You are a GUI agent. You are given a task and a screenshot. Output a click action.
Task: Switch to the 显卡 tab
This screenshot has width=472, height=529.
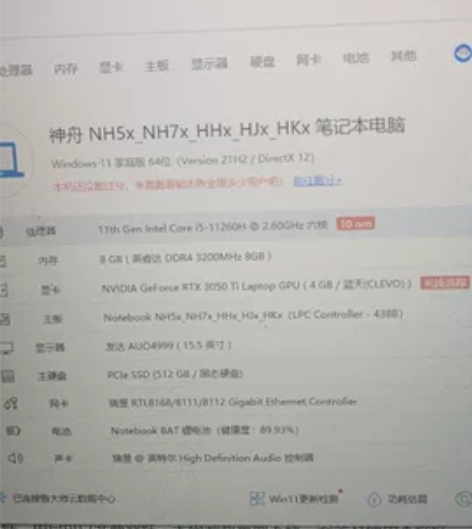[x=111, y=67]
